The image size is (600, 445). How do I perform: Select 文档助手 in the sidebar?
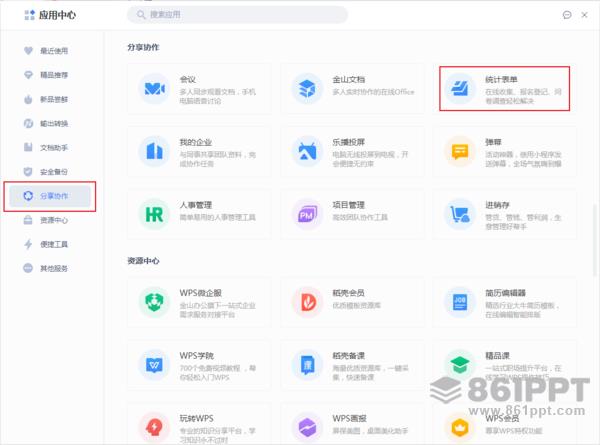click(50, 148)
